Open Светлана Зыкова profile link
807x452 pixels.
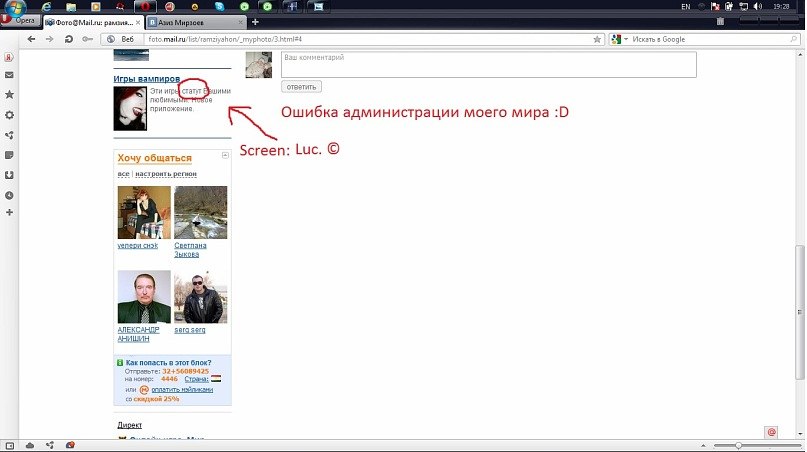(x=190, y=250)
